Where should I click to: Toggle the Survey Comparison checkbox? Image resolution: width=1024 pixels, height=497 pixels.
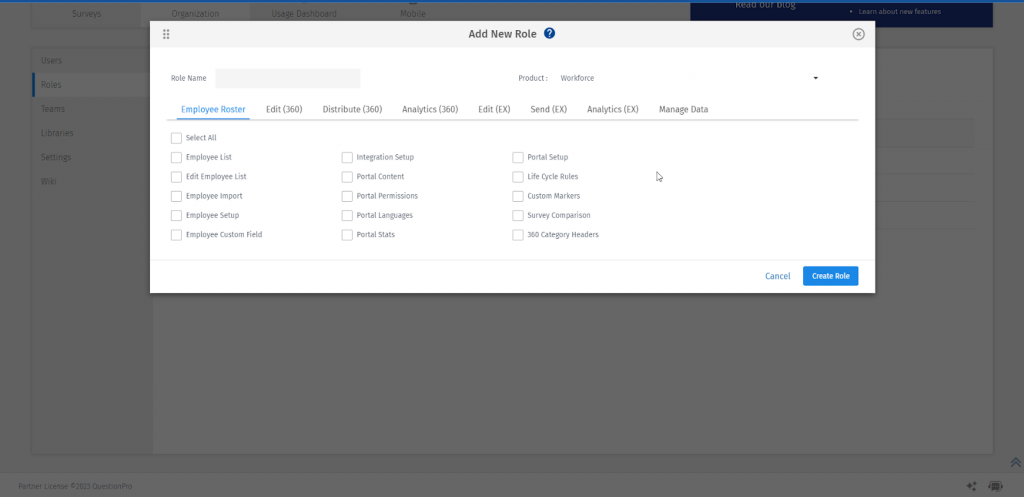click(518, 216)
